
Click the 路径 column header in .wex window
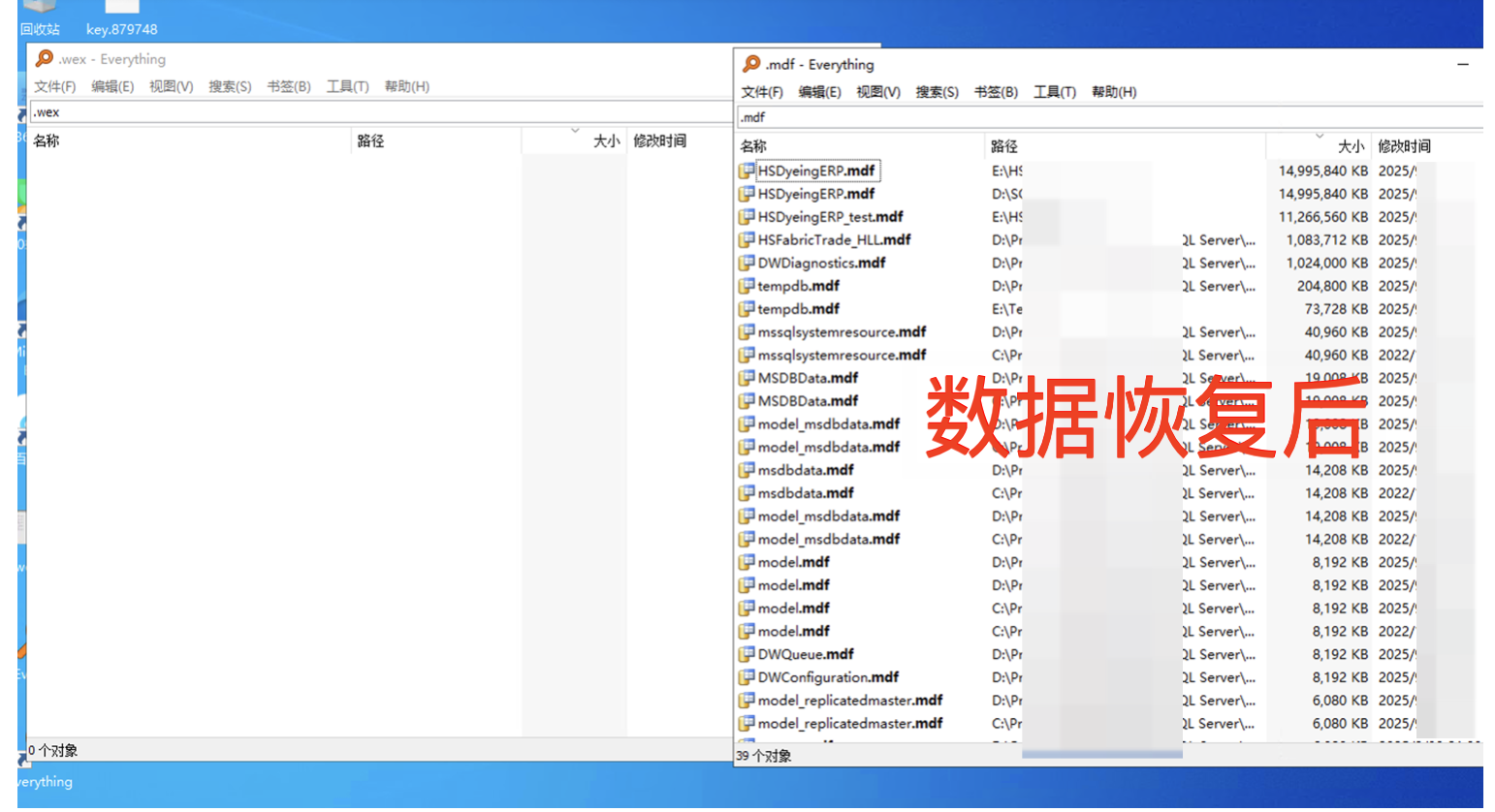tap(370, 141)
